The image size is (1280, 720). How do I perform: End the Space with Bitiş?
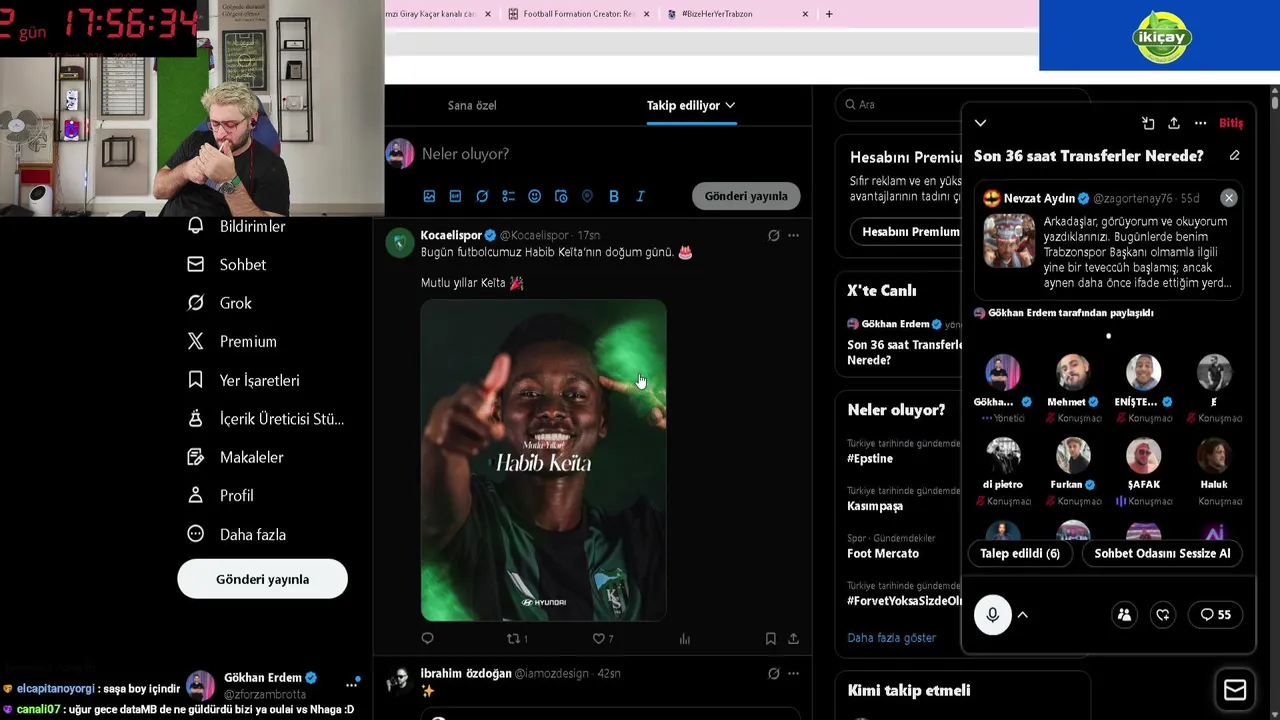[x=1231, y=123]
